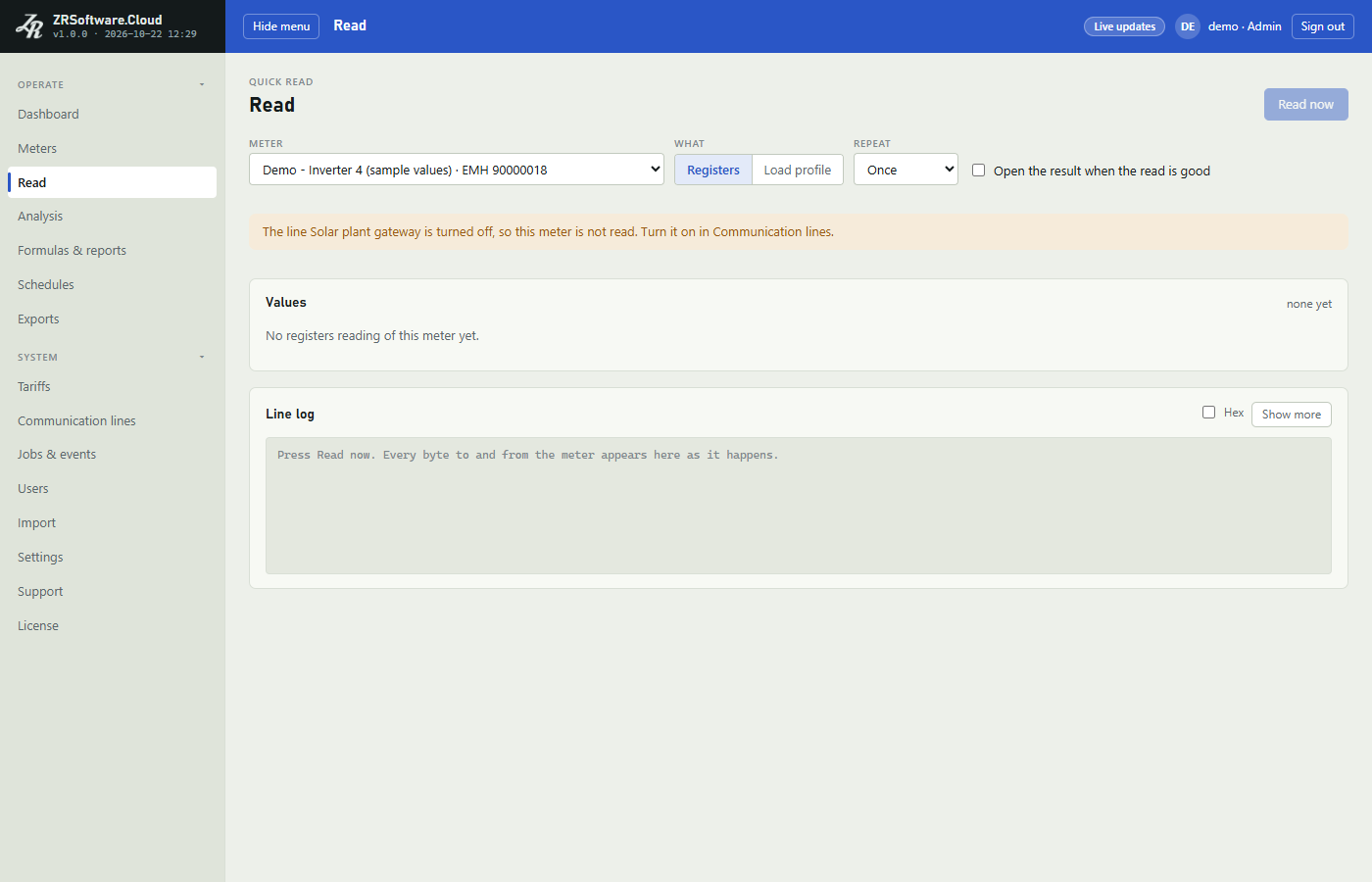Screen dimensions: 1372x882
Task: Click 'No registers reading of this meter yet.'
Action: pyautogui.click(x=372, y=336)
